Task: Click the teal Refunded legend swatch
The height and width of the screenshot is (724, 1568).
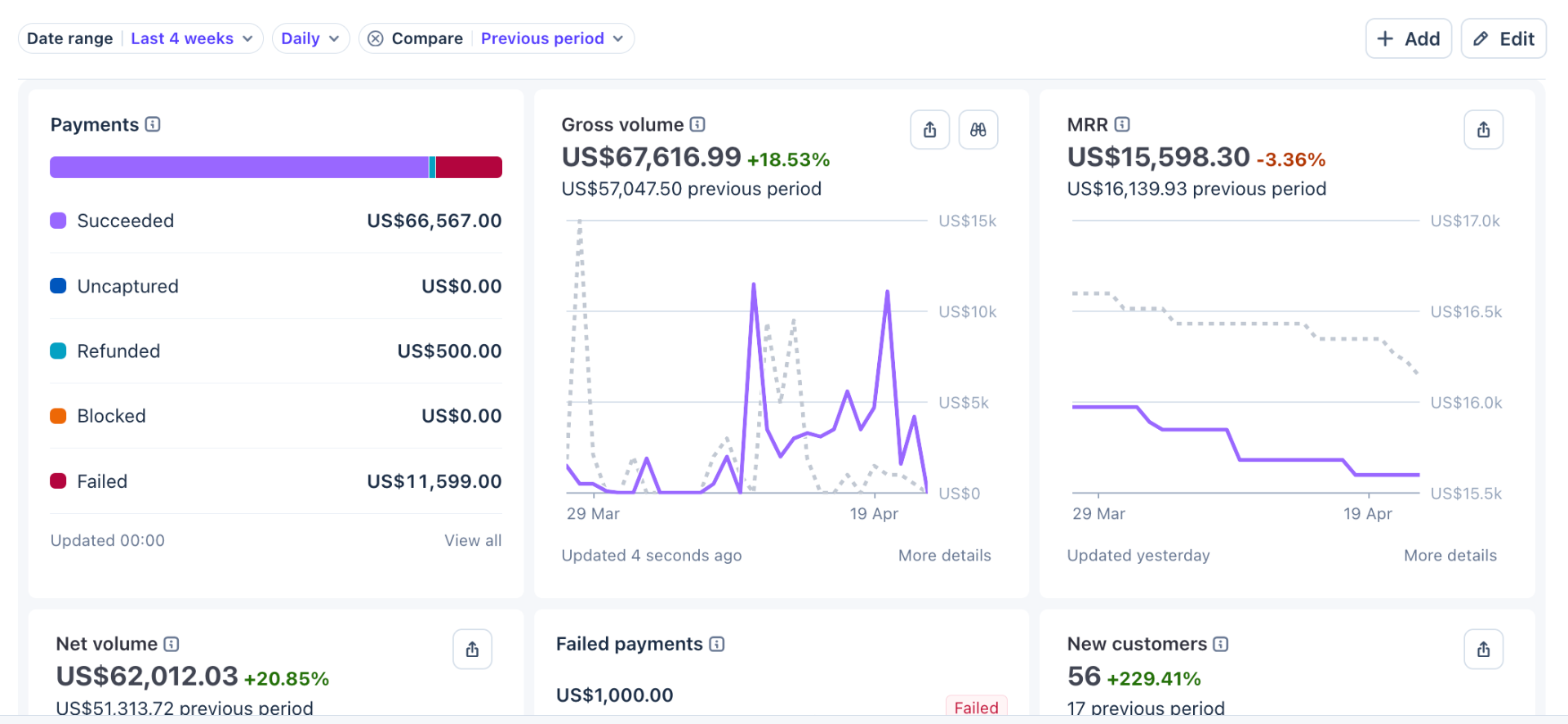Action: pos(58,351)
